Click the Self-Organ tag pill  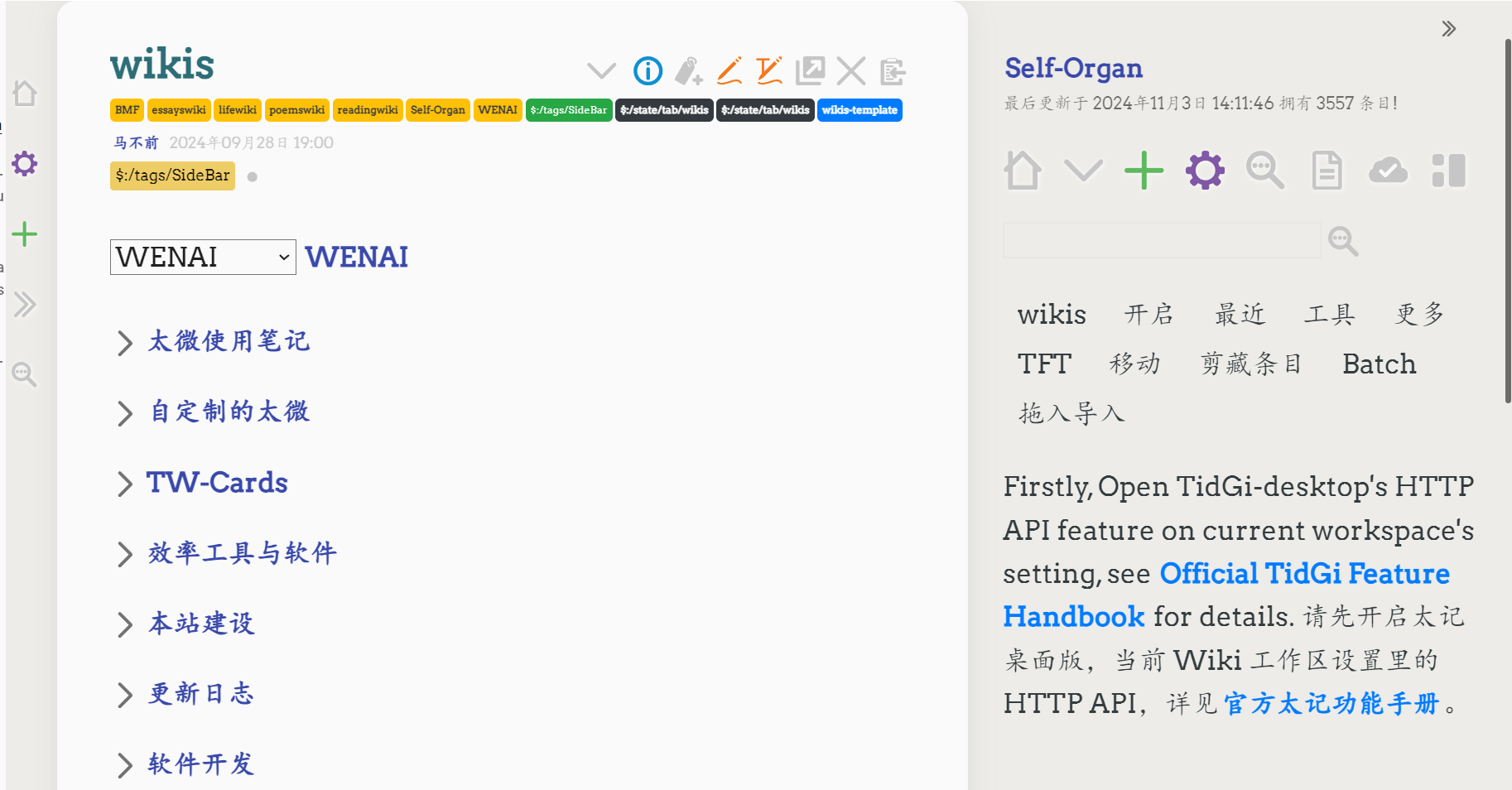pyautogui.click(x=438, y=110)
